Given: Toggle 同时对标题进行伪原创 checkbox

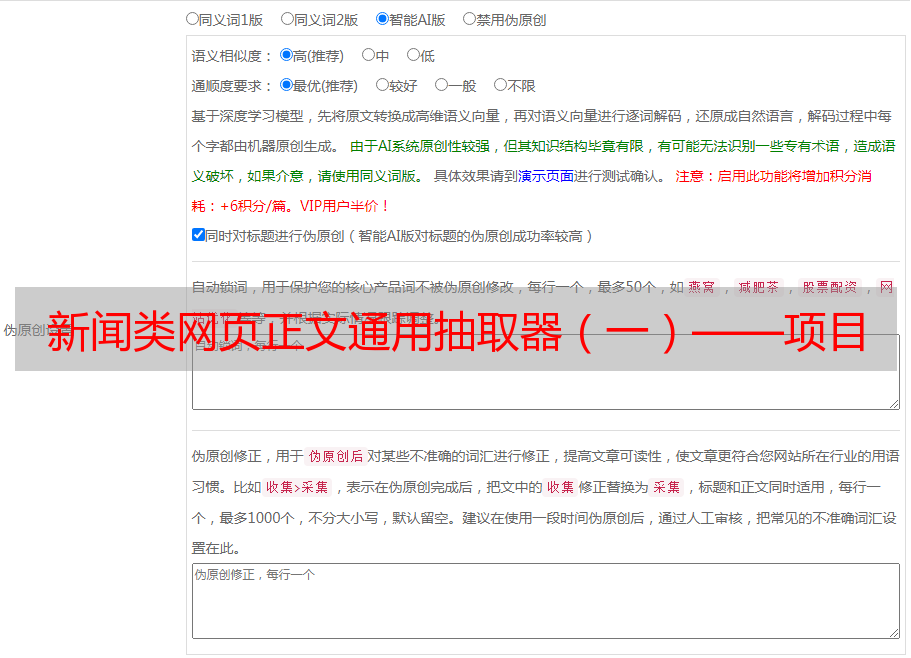Looking at the screenshot, I should click(198, 235).
